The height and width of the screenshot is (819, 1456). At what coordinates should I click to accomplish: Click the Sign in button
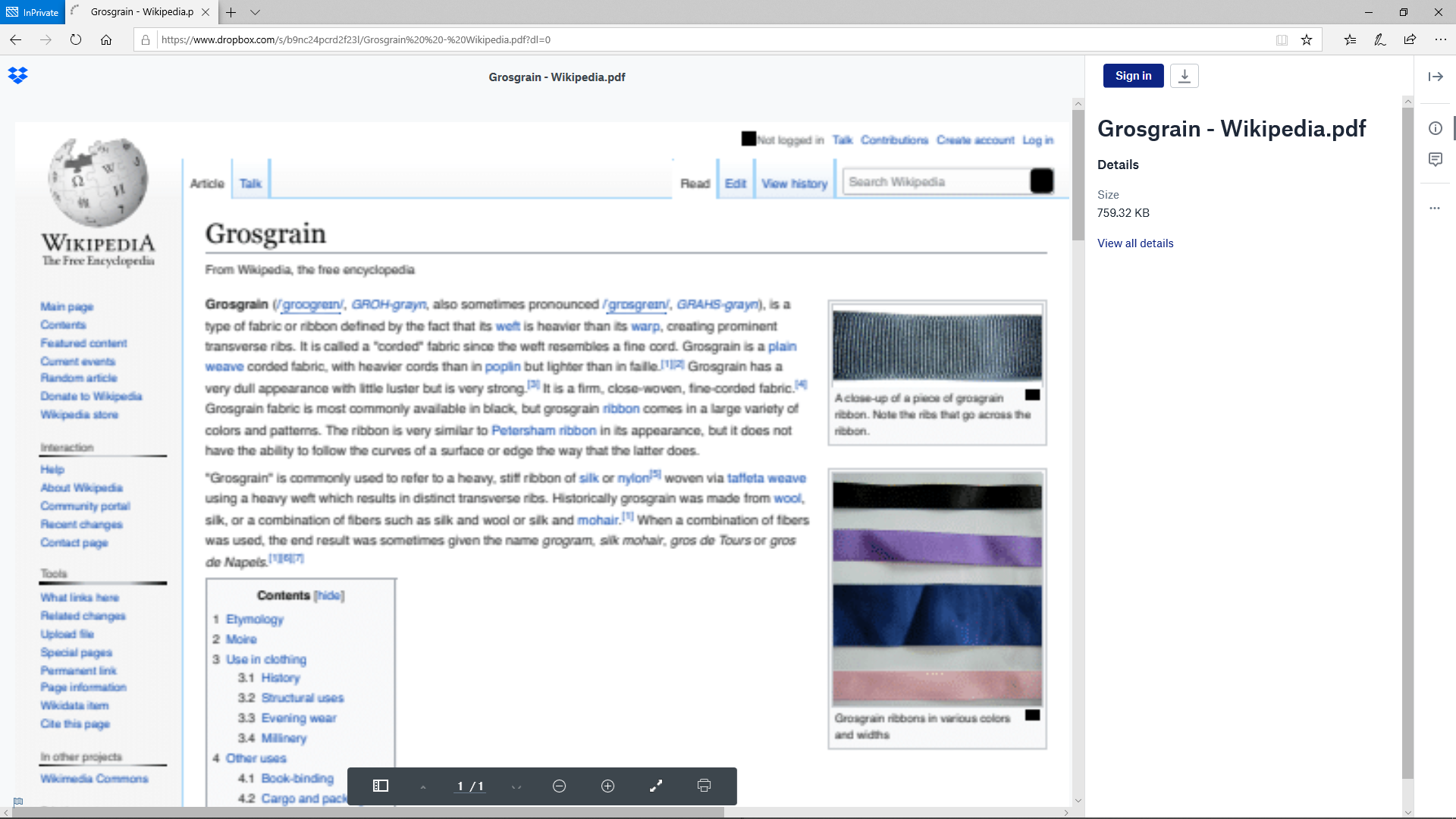[1133, 76]
